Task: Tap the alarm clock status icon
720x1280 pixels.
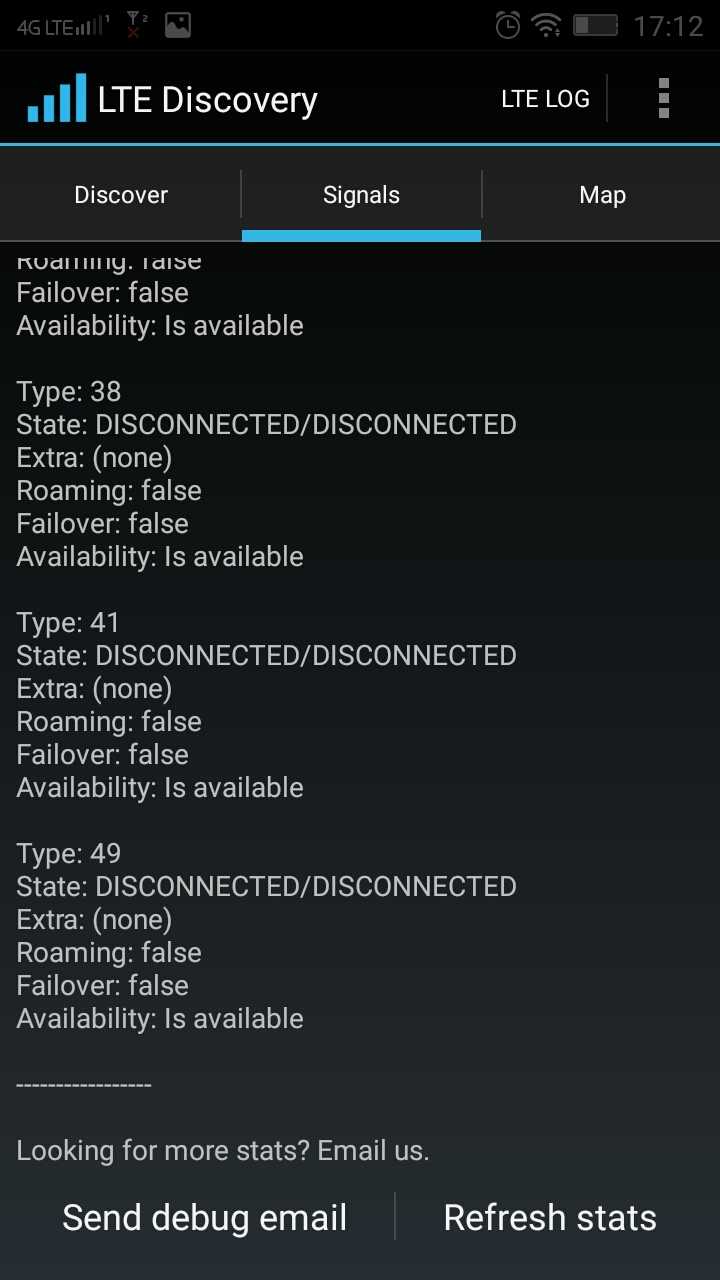Action: [x=508, y=25]
